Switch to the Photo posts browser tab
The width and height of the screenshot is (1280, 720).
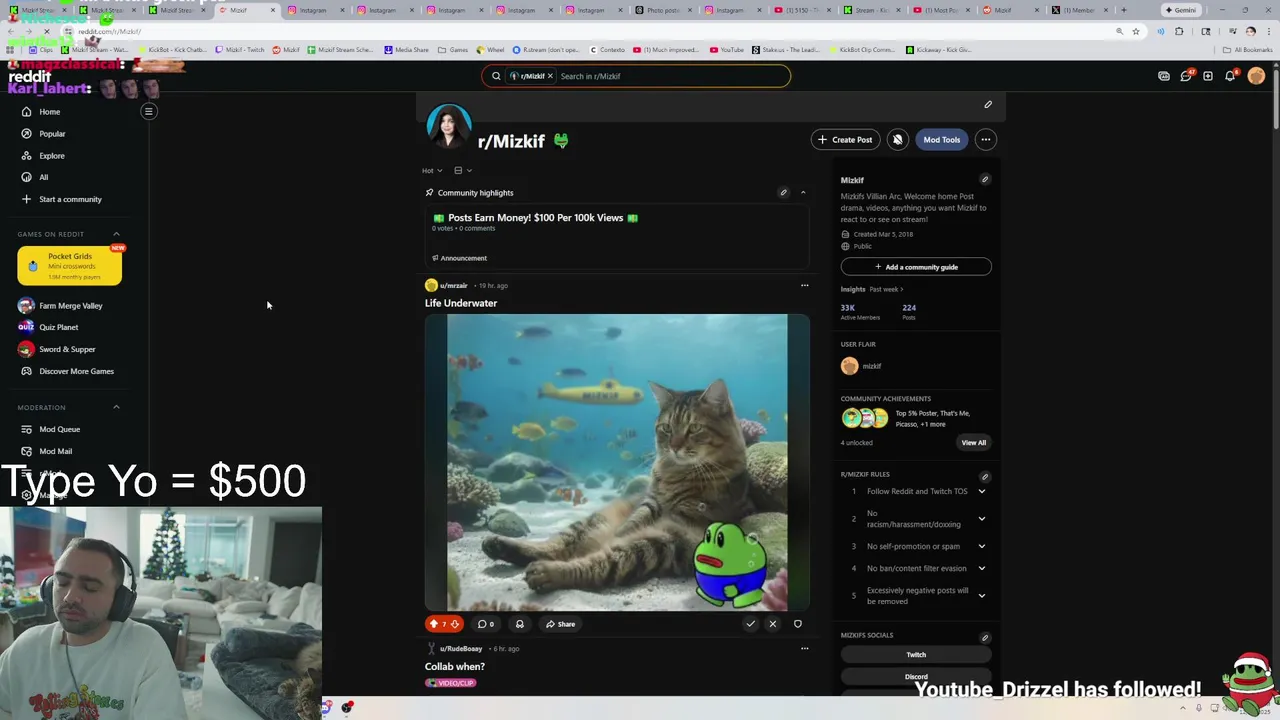[663, 10]
